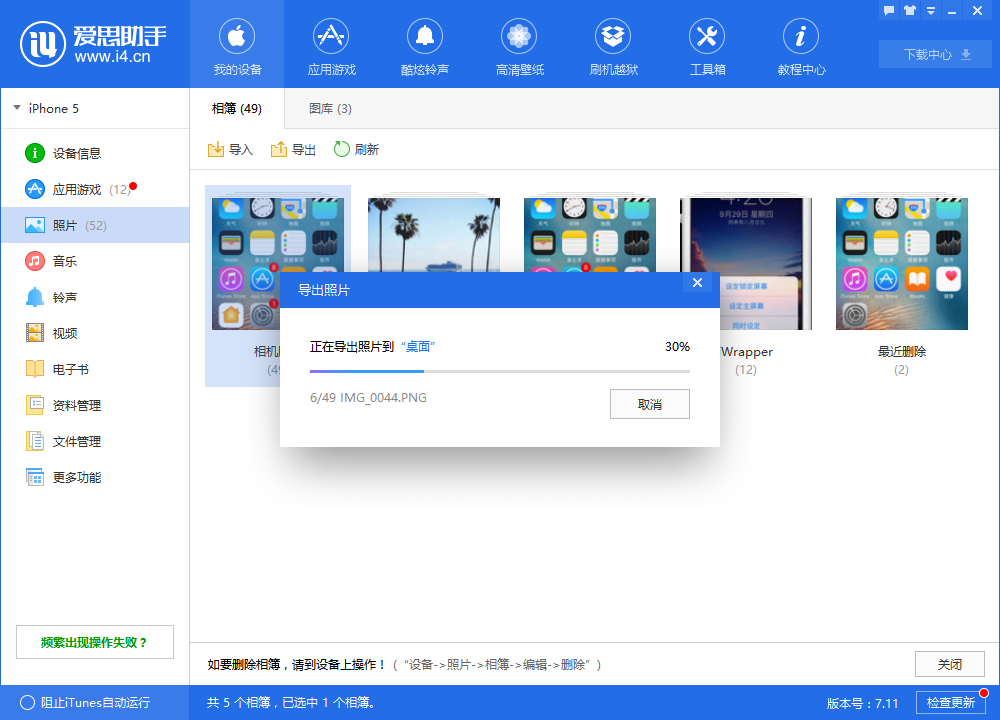Click the export progress bar at 30%

coord(500,371)
